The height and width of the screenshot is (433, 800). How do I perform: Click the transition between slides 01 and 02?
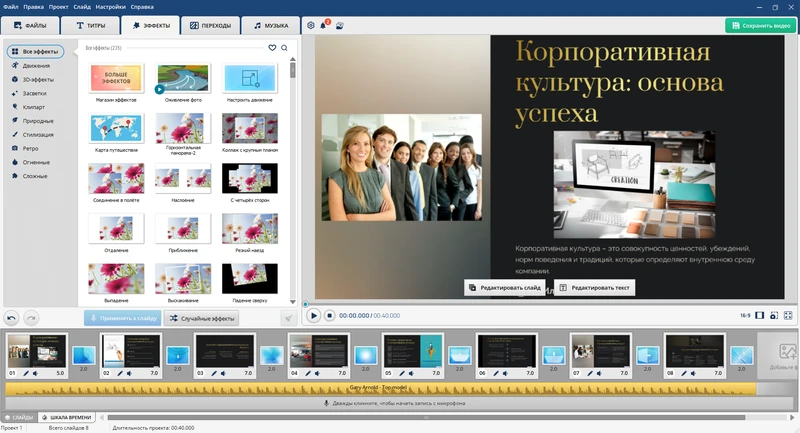84,355
